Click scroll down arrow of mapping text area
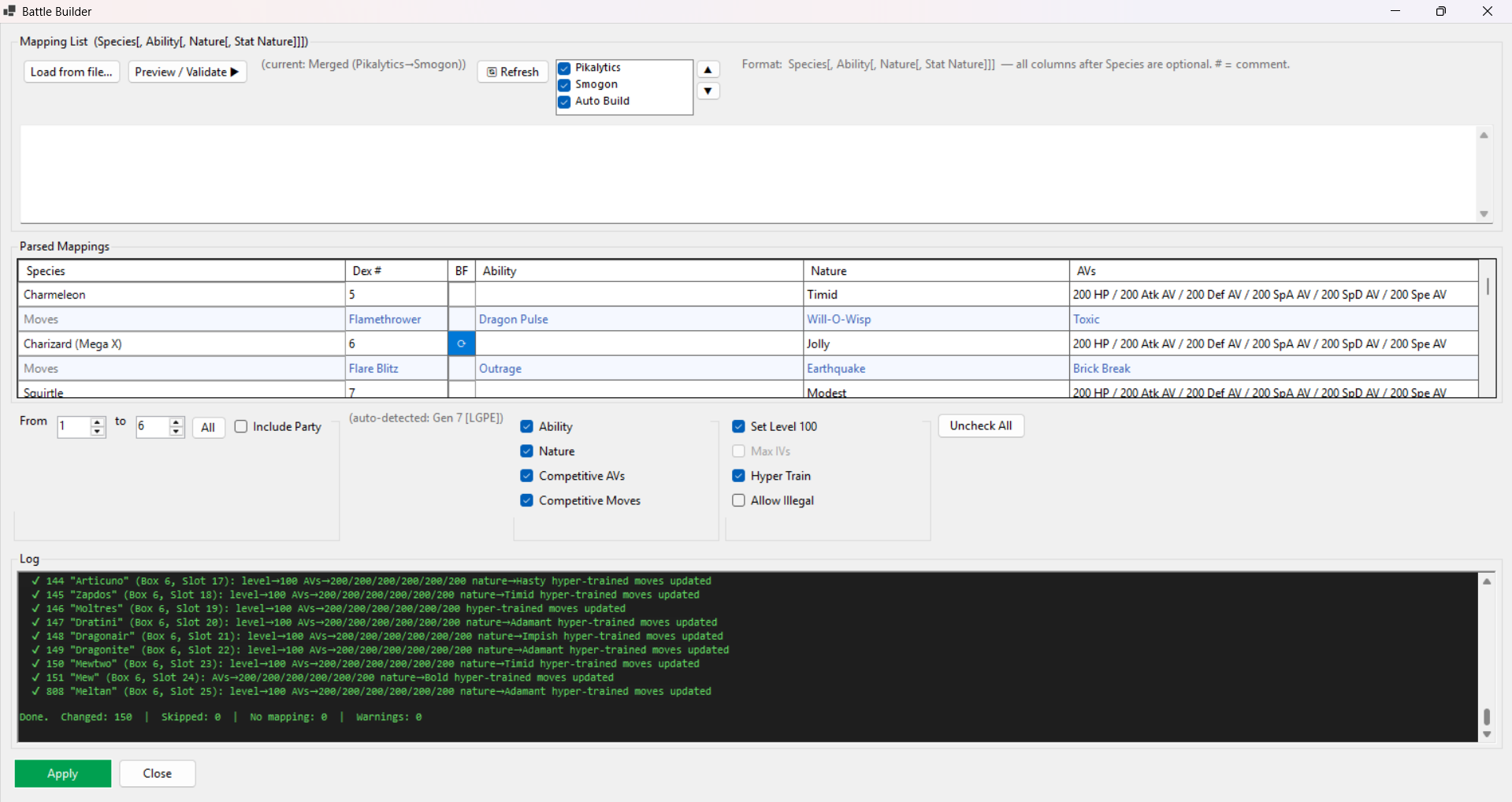This screenshot has height=802, width=1512. pyautogui.click(x=1484, y=214)
